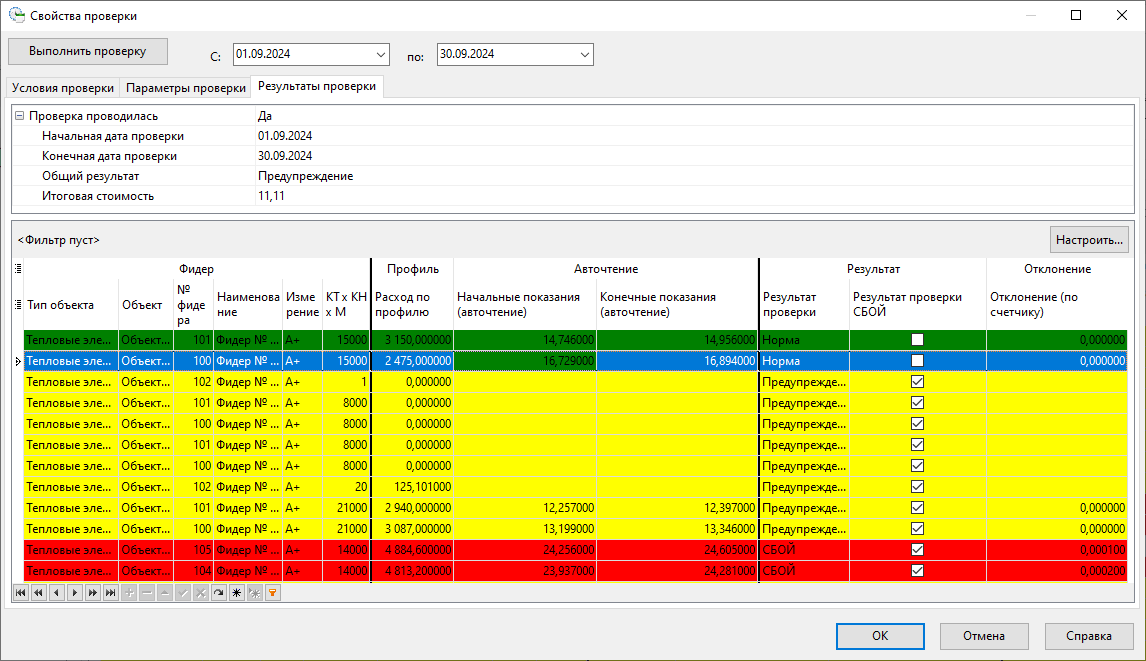Image resolution: width=1146 pixels, height=661 pixels.
Task: Go to previous record arrow
Action: click(55, 593)
